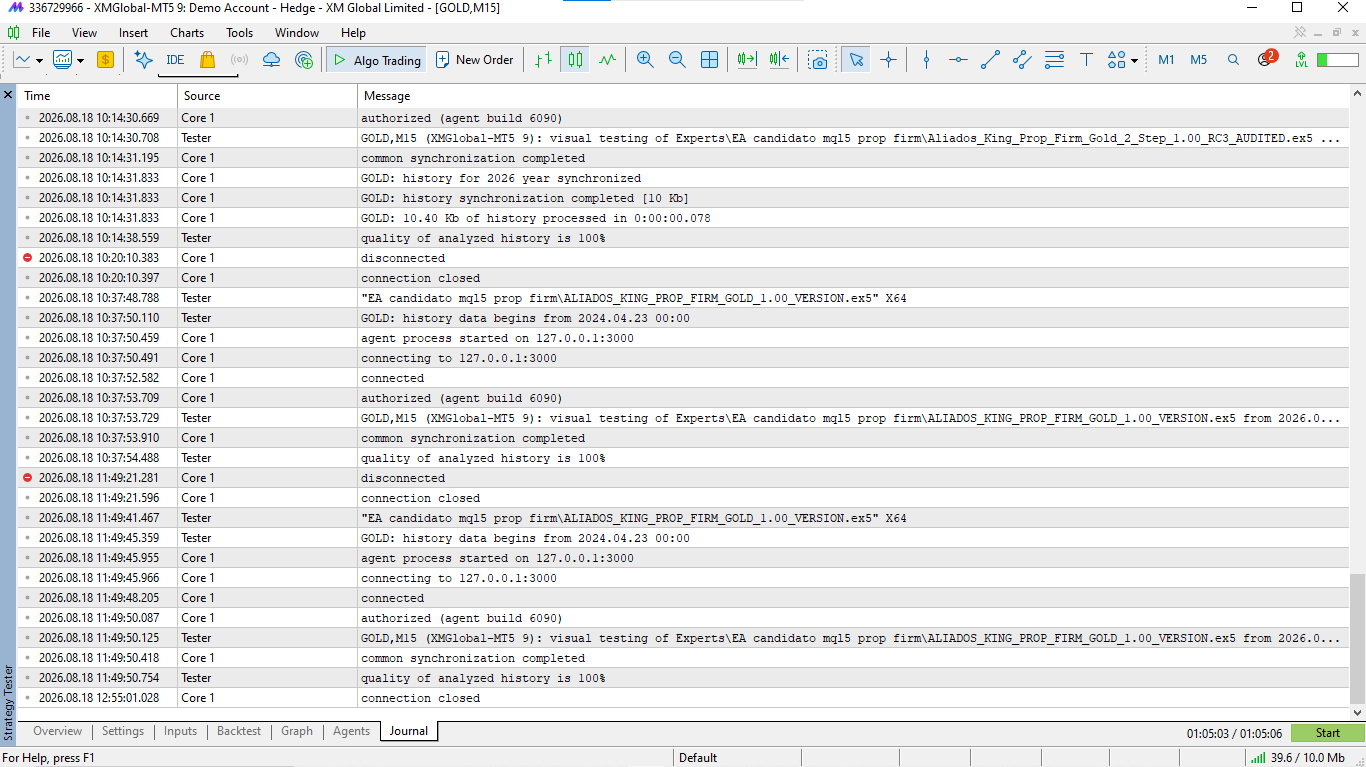Click the journal vertical scrollbar thumb
This screenshot has width=1366, height=767.
pos(1357,639)
